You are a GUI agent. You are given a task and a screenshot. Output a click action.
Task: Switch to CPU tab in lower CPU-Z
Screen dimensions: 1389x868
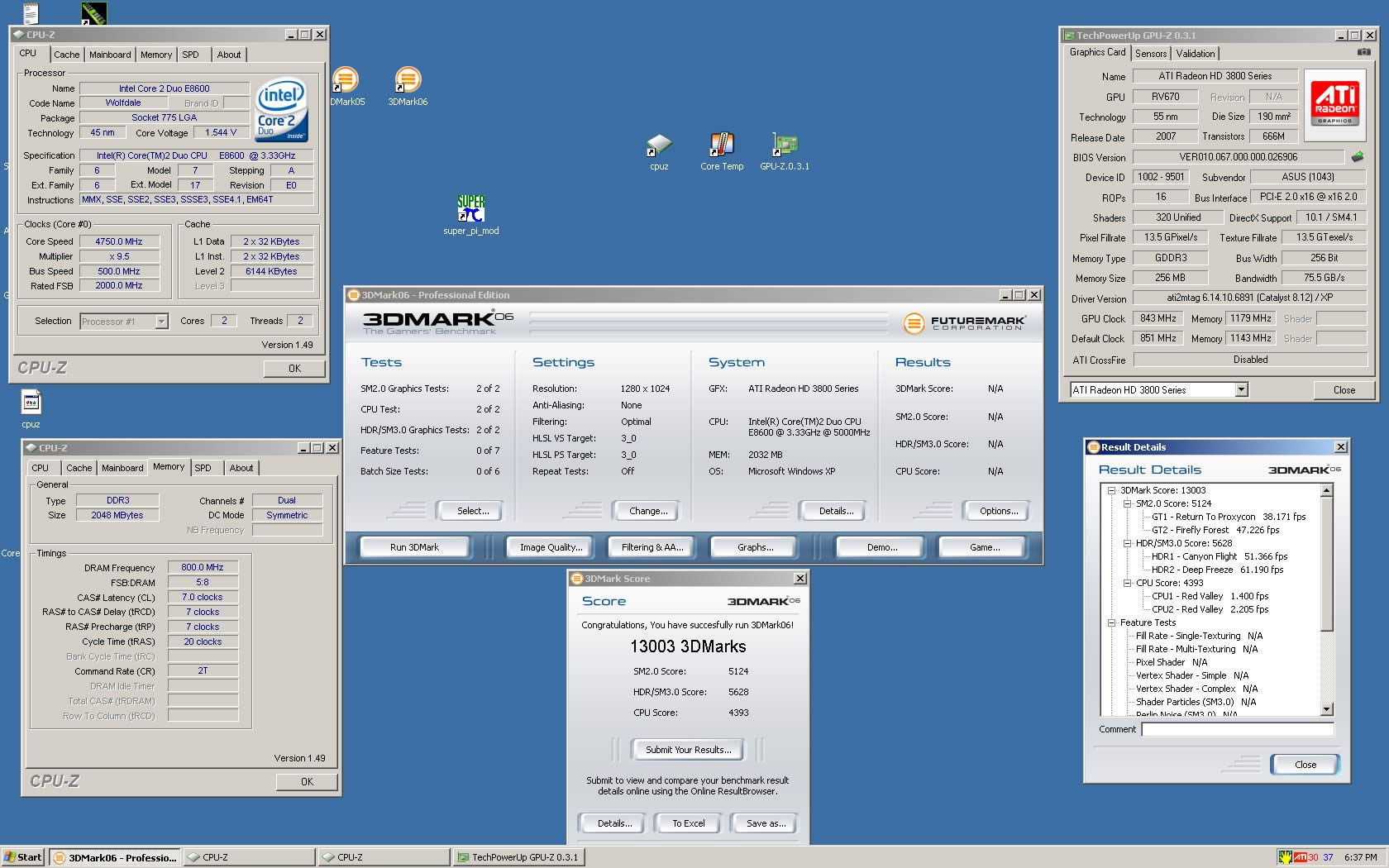[x=41, y=468]
